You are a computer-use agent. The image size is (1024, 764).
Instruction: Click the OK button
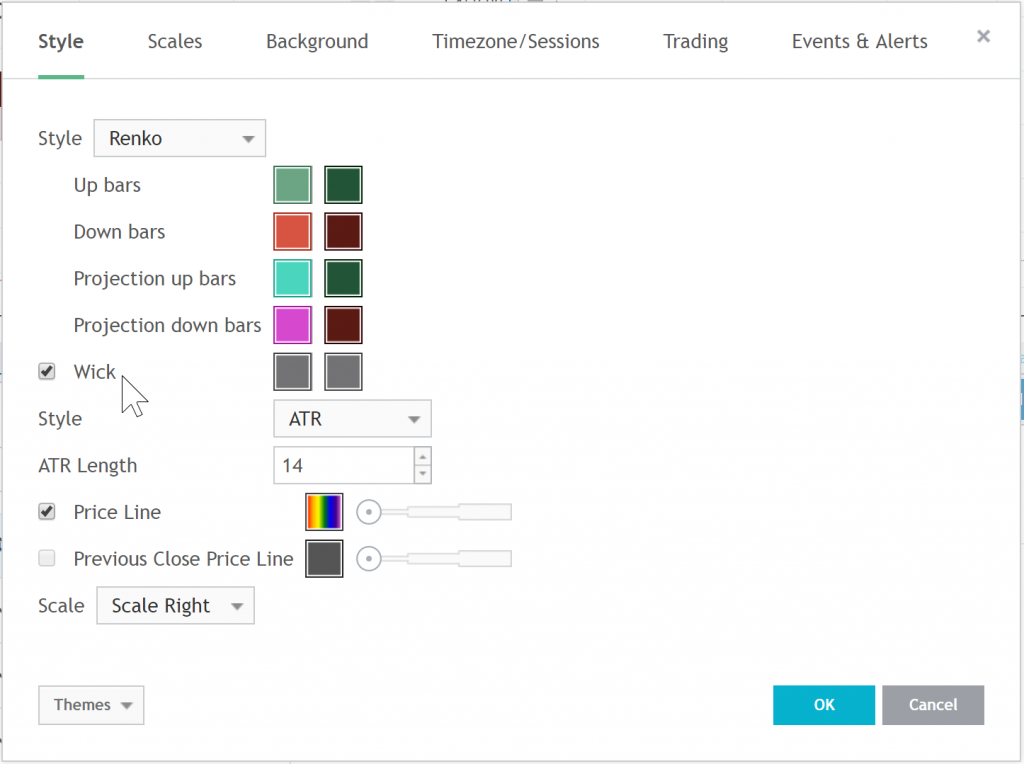pos(823,705)
